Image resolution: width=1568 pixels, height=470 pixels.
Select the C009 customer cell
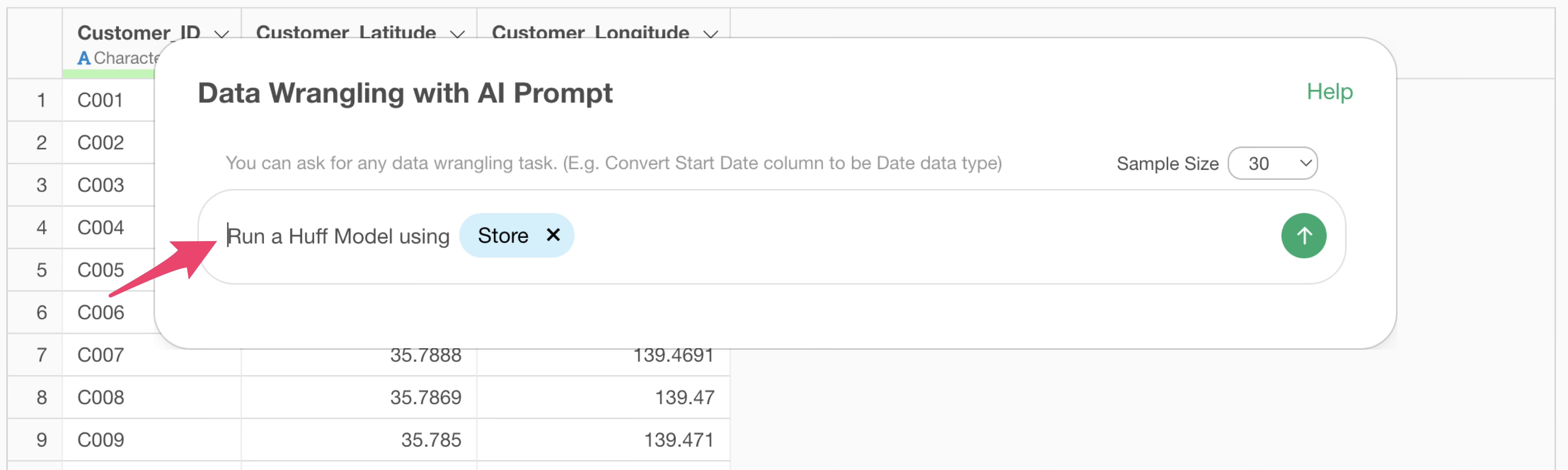[x=101, y=440]
